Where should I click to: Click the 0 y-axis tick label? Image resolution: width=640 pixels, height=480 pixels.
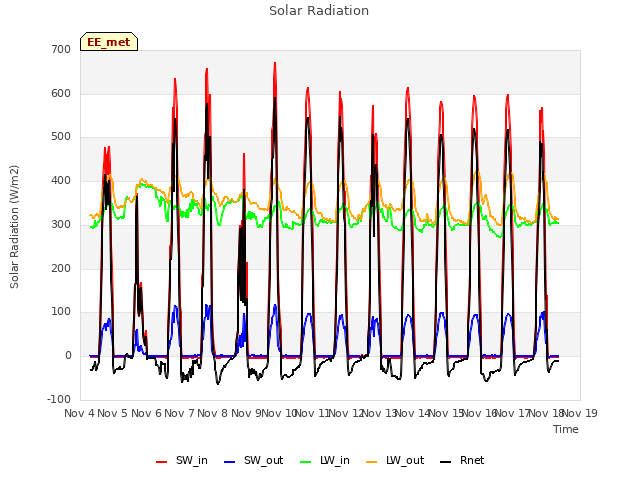68,356
